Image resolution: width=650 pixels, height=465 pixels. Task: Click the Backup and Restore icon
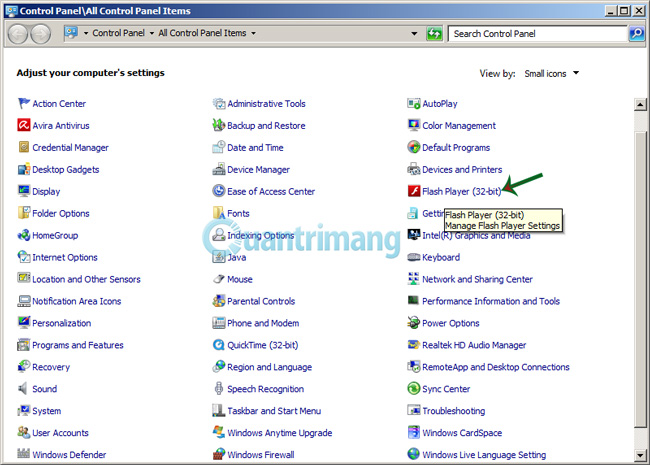(218, 125)
